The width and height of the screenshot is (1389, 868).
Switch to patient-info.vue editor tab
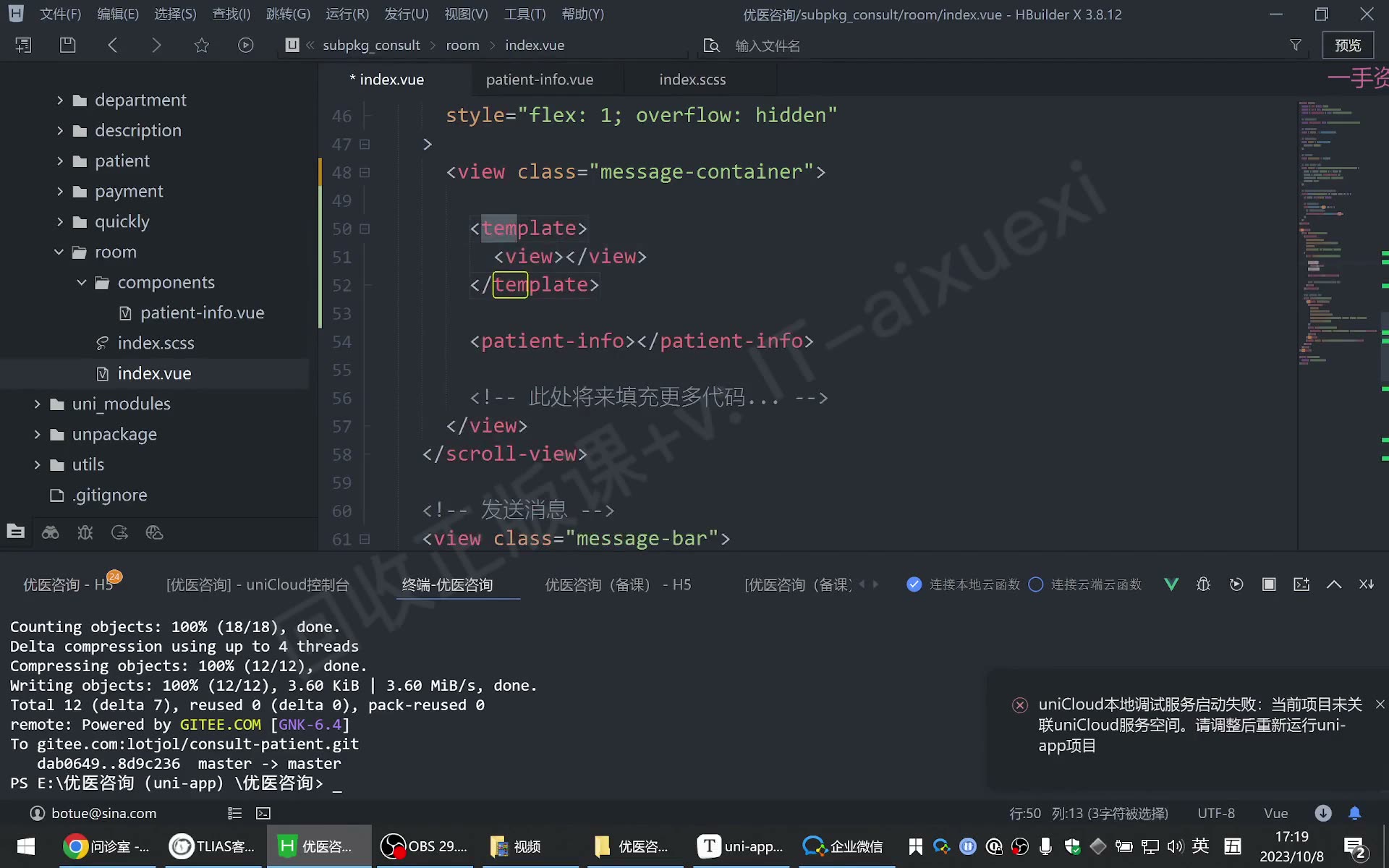point(540,80)
